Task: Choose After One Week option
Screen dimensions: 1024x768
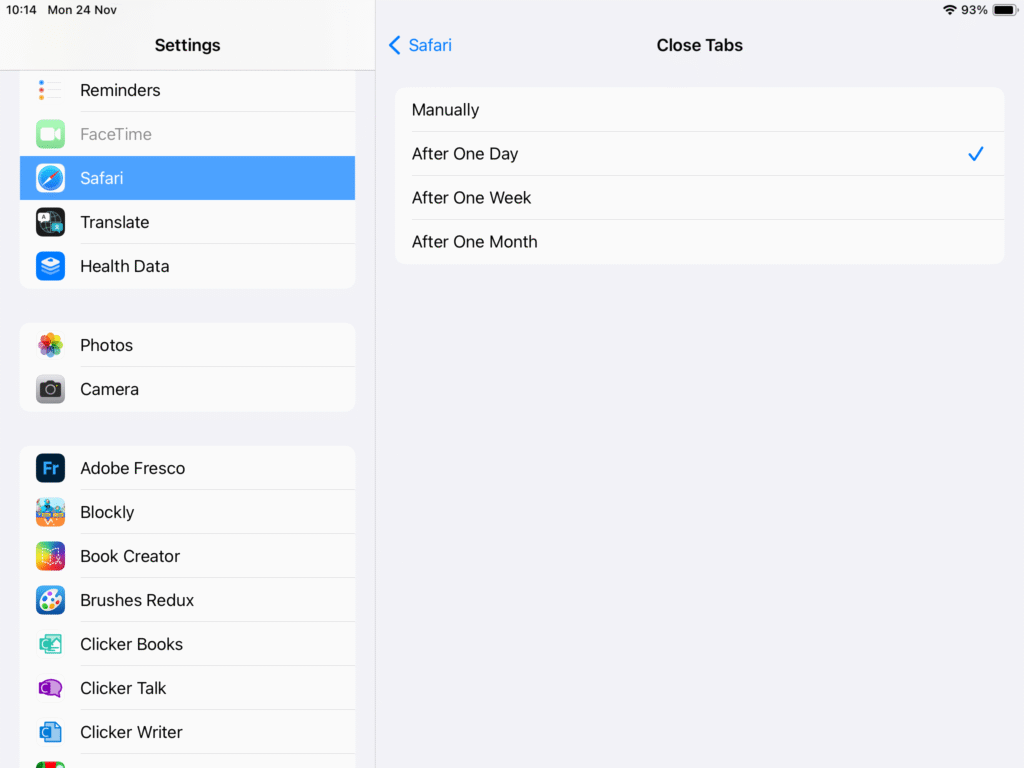Action: 699,198
